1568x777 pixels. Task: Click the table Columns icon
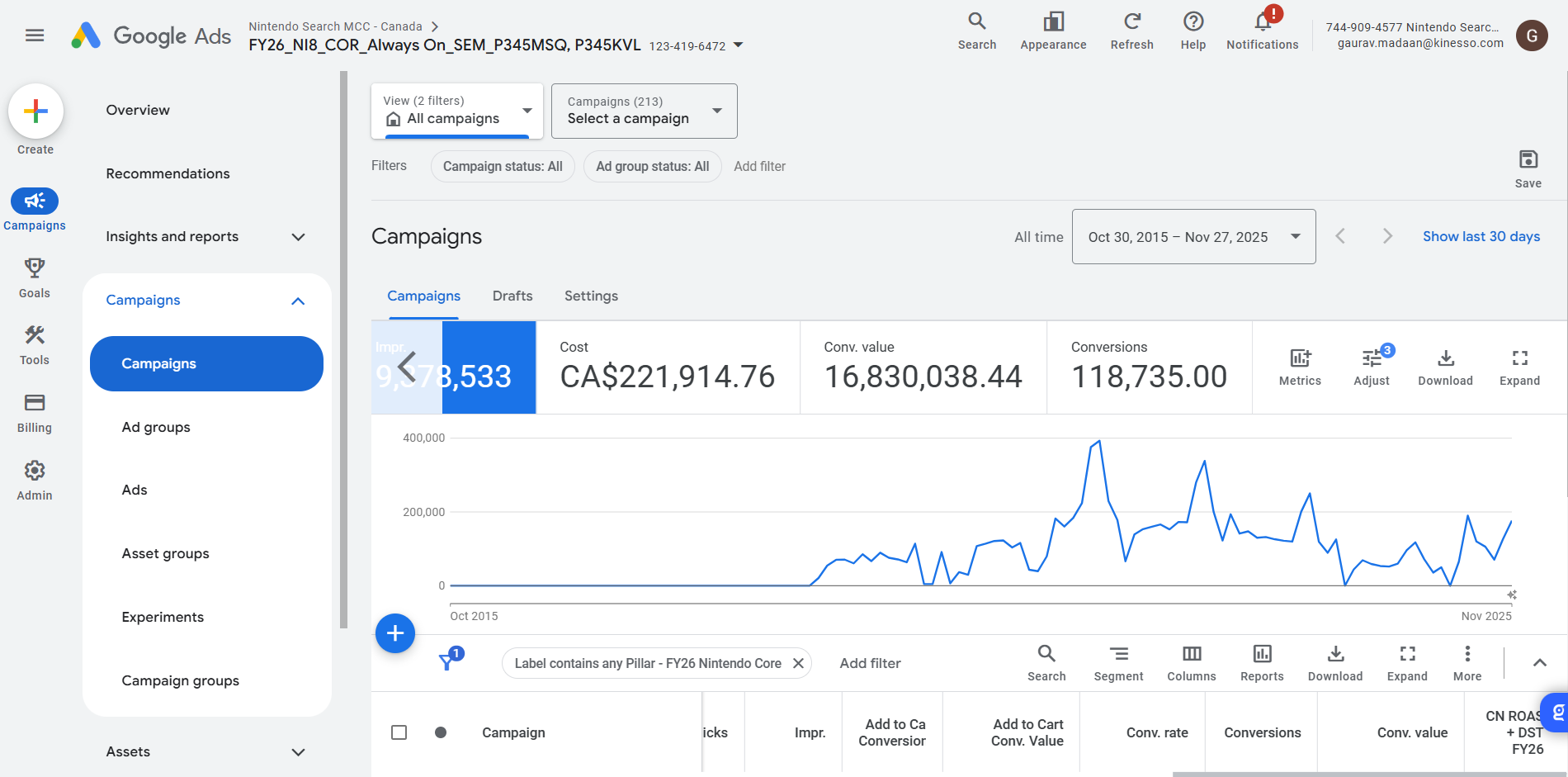coord(1191,655)
